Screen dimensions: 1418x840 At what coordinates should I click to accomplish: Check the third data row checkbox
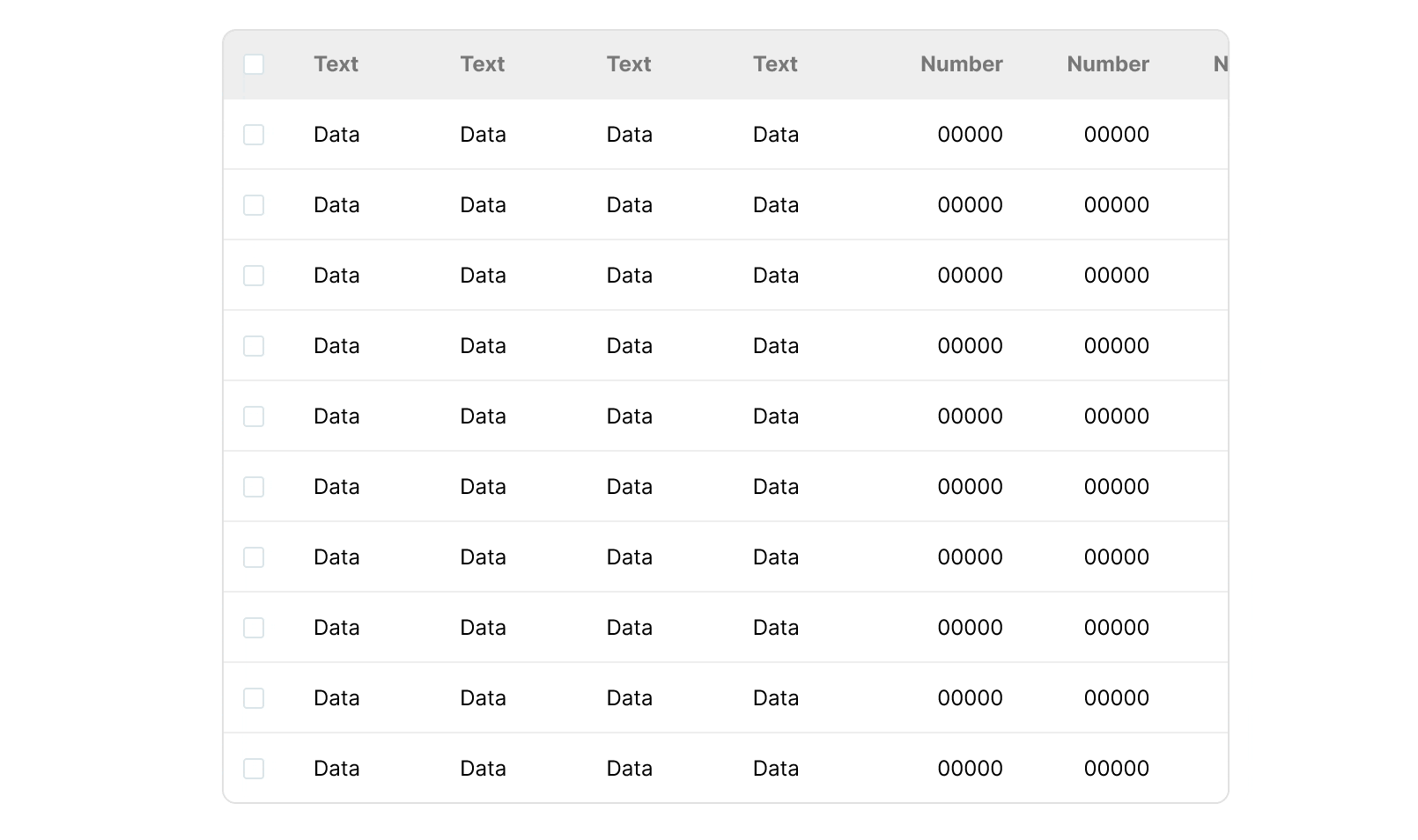(x=254, y=276)
